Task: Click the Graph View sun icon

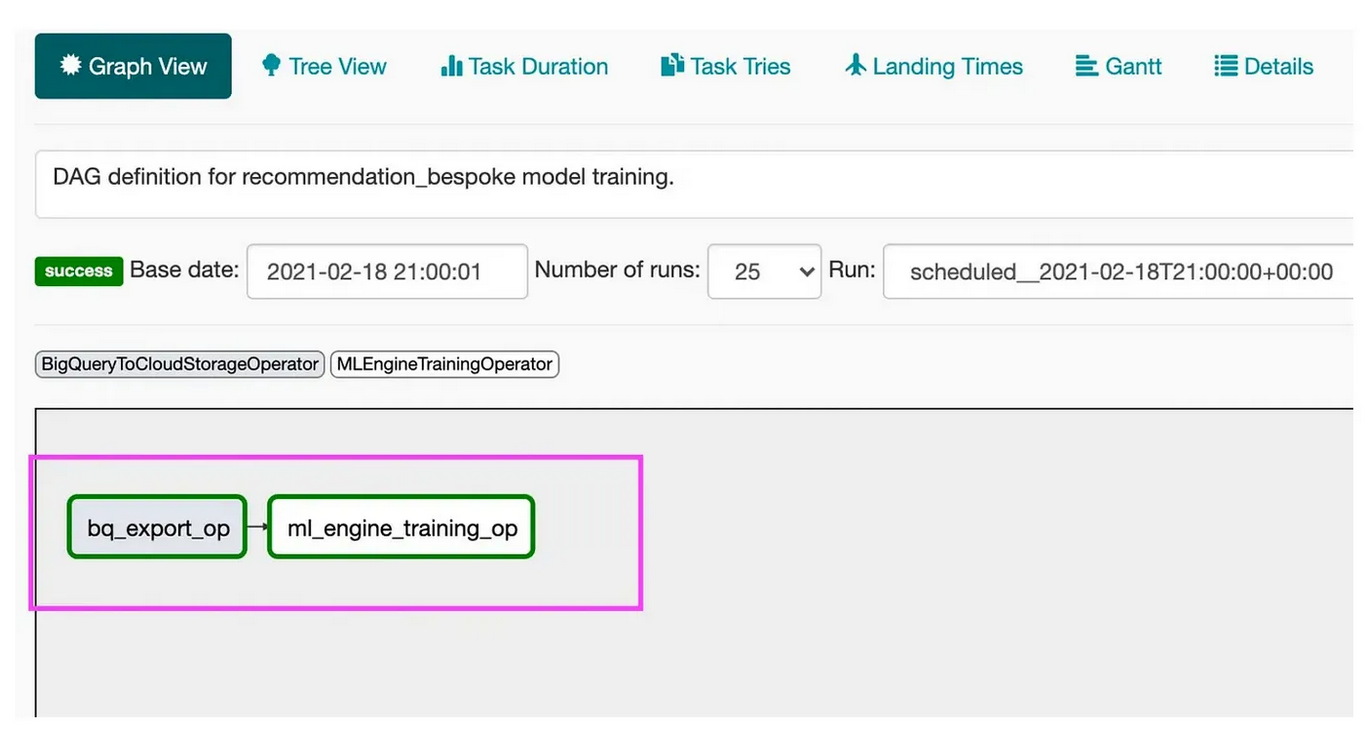Action: coord(71,66)
